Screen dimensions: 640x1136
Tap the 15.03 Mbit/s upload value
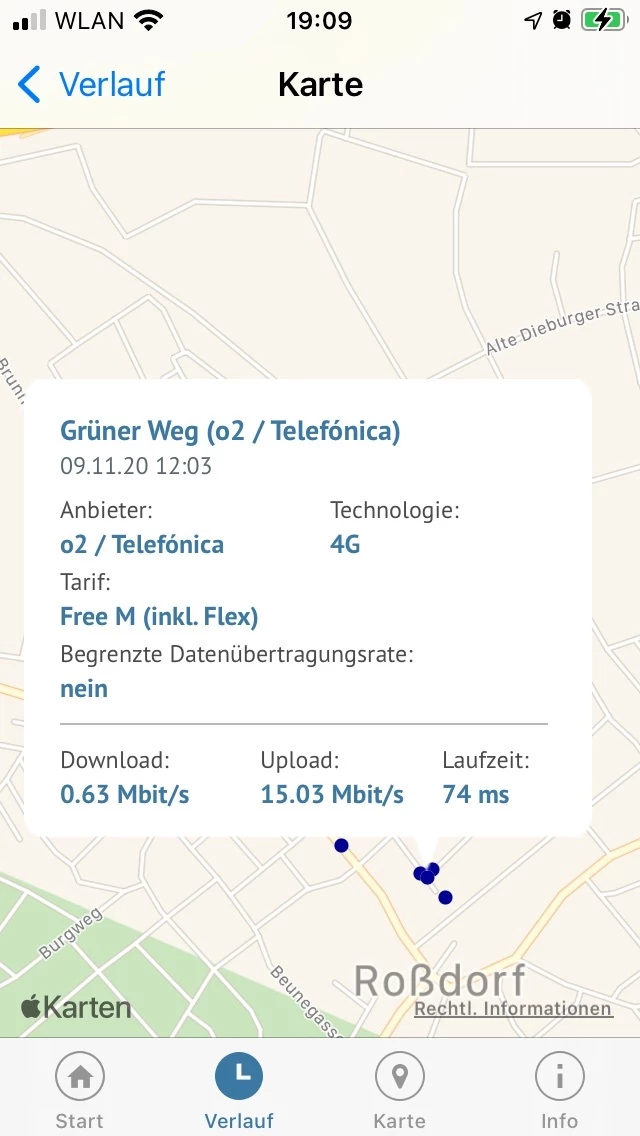(332, 795)
